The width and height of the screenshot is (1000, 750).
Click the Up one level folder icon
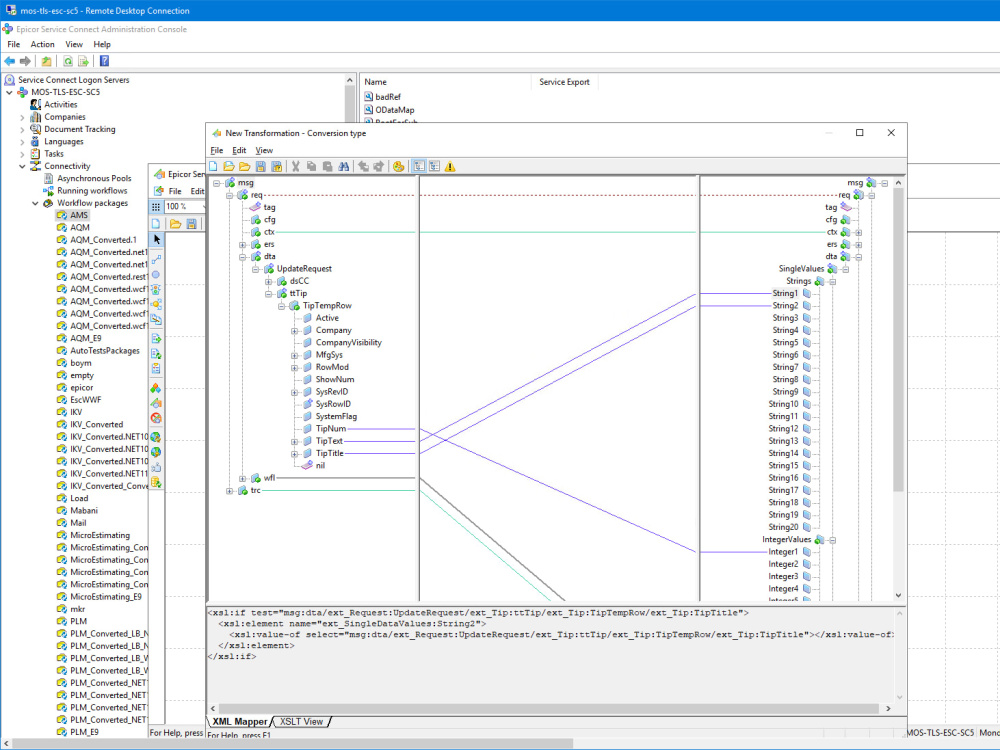[x=47, y=61]
